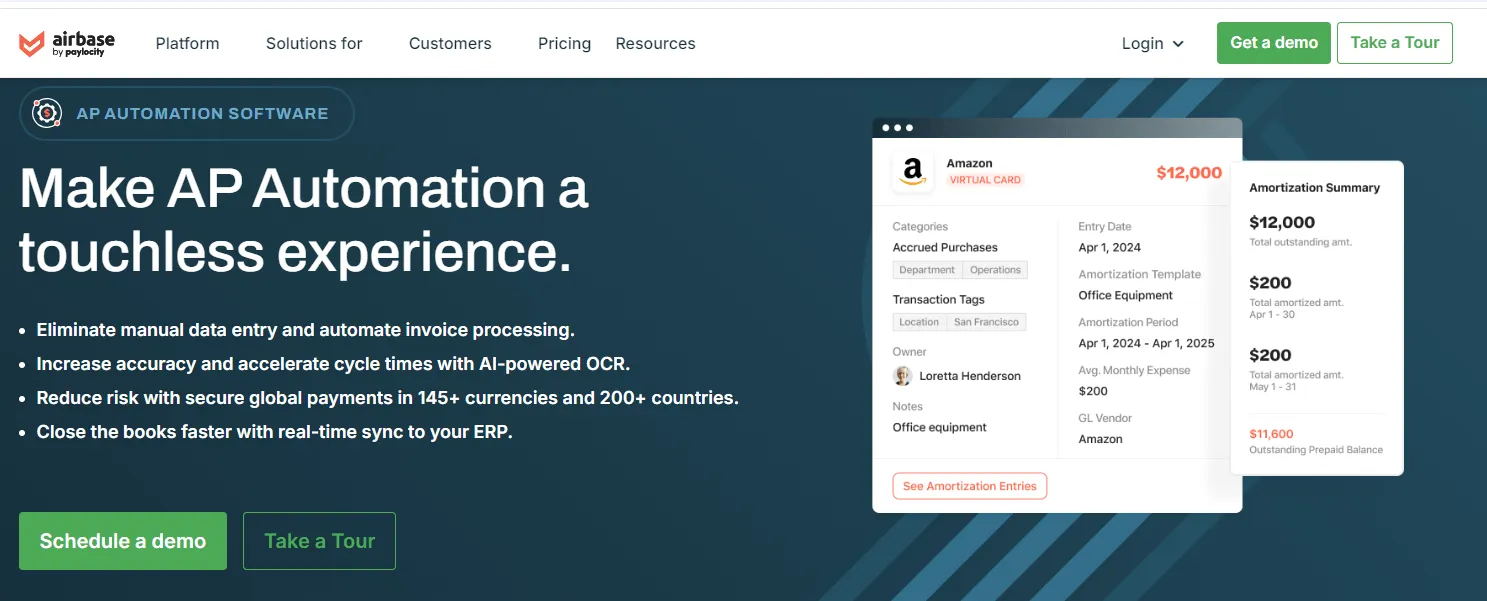Open the Solutions for menu
The width and height of the screenshot is (1487, 601).
click(314, 43)
